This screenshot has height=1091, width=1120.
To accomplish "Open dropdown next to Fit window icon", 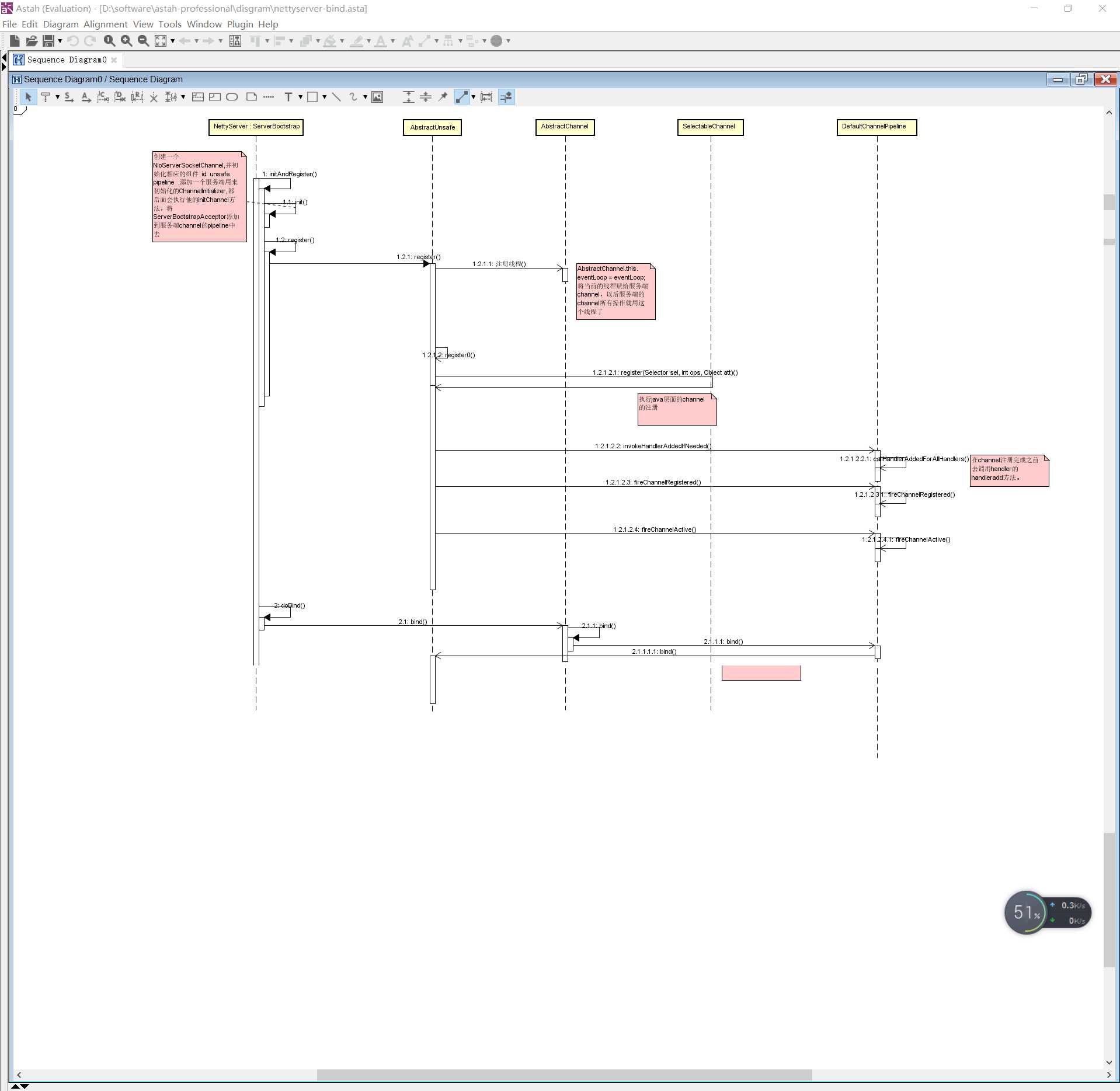I will pyautogui.click(x=172, y=41).
